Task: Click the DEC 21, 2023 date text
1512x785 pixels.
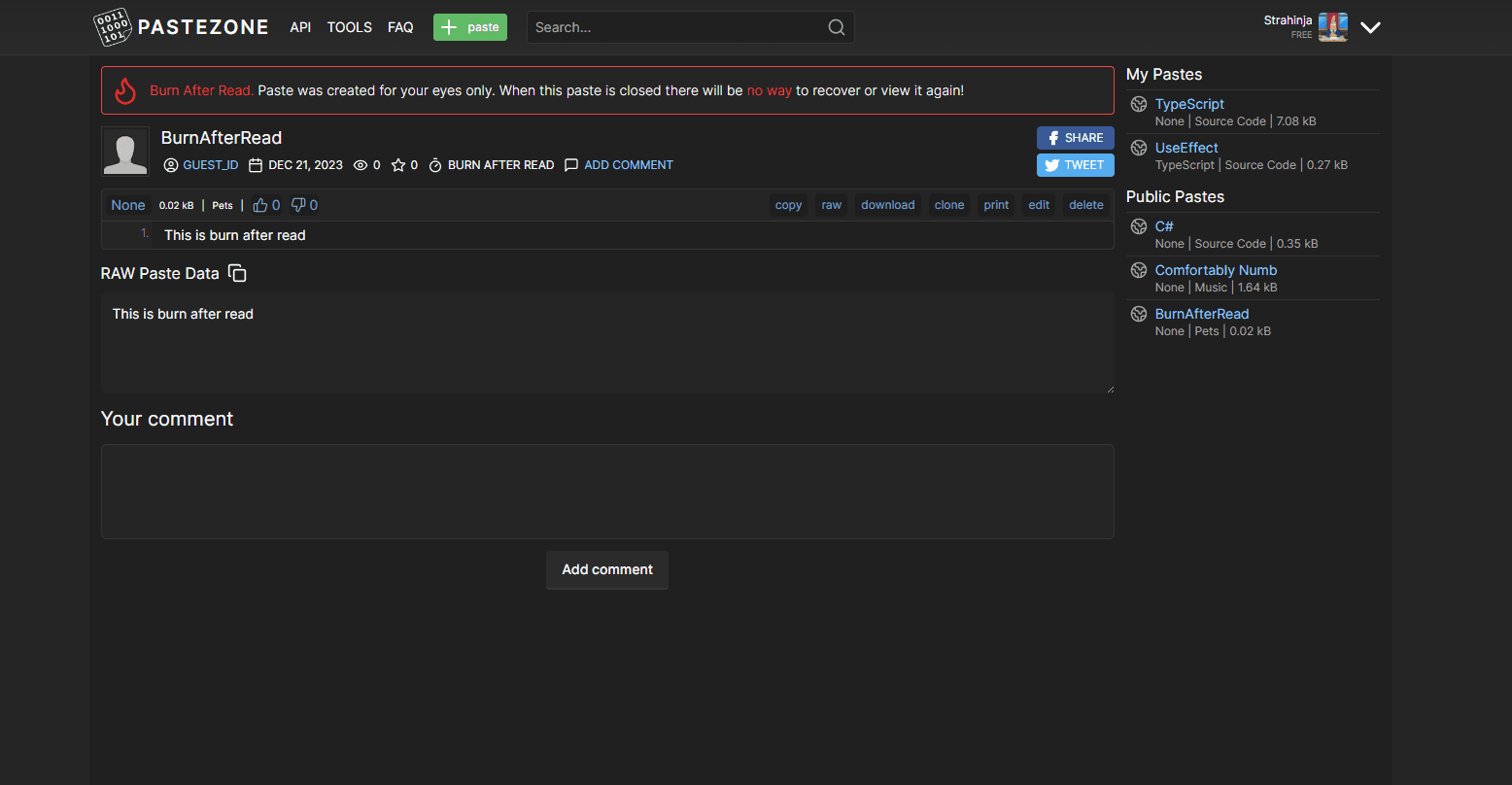Action: tap(305, 165)
